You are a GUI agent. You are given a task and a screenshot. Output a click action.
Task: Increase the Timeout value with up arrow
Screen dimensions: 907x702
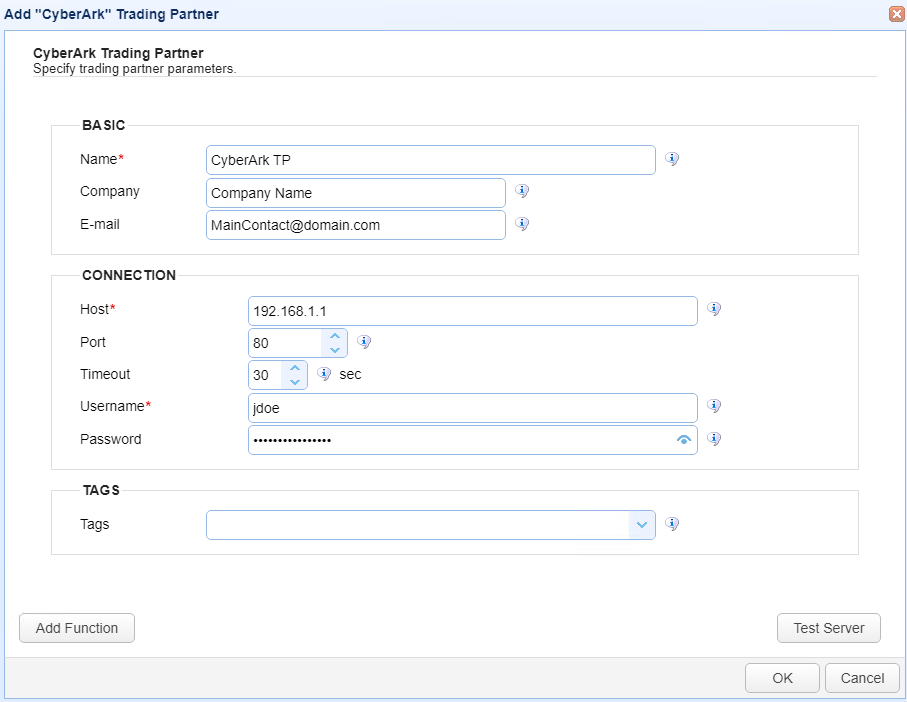(295, 368)
